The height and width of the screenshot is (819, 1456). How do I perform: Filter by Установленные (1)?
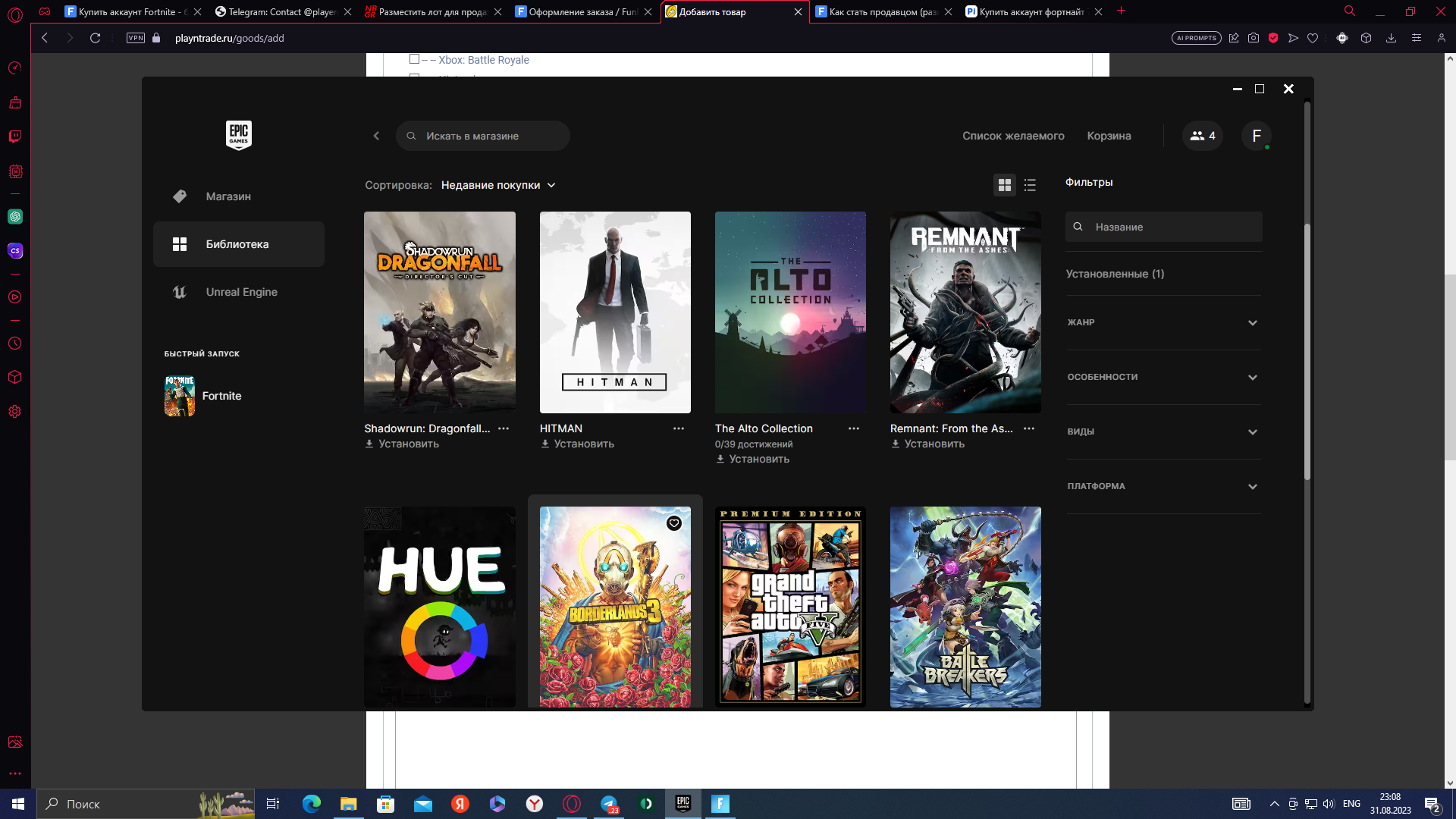point(1115,274)
